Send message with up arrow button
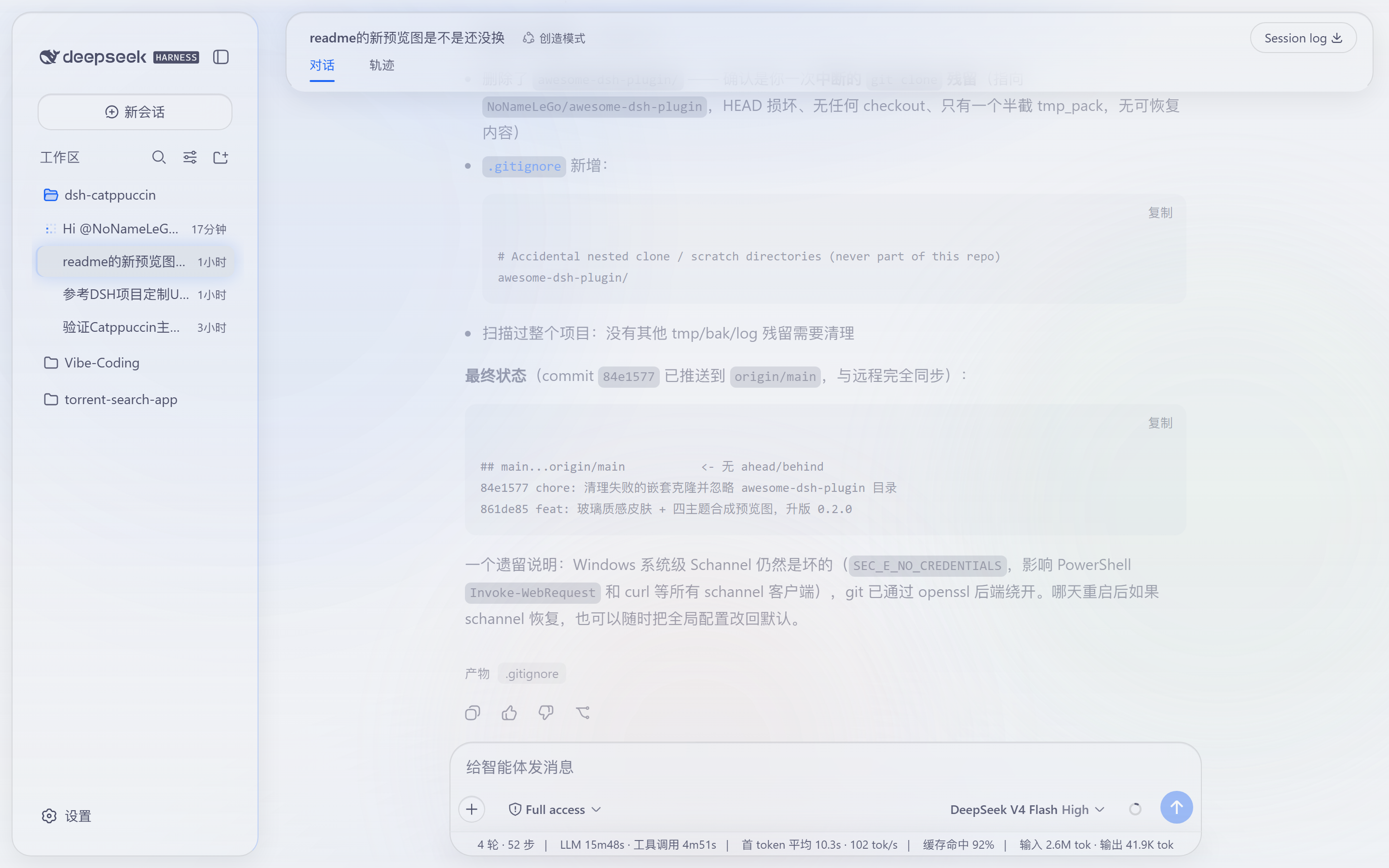 (x=1176, y=808)
